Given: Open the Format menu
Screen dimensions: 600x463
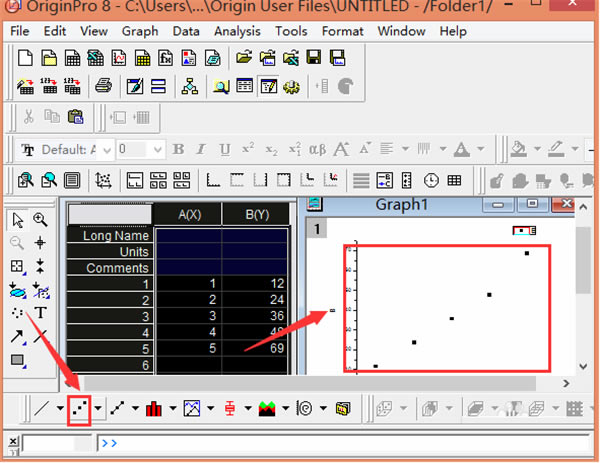Looking at the screenshot, I should (x=342, y=31).
